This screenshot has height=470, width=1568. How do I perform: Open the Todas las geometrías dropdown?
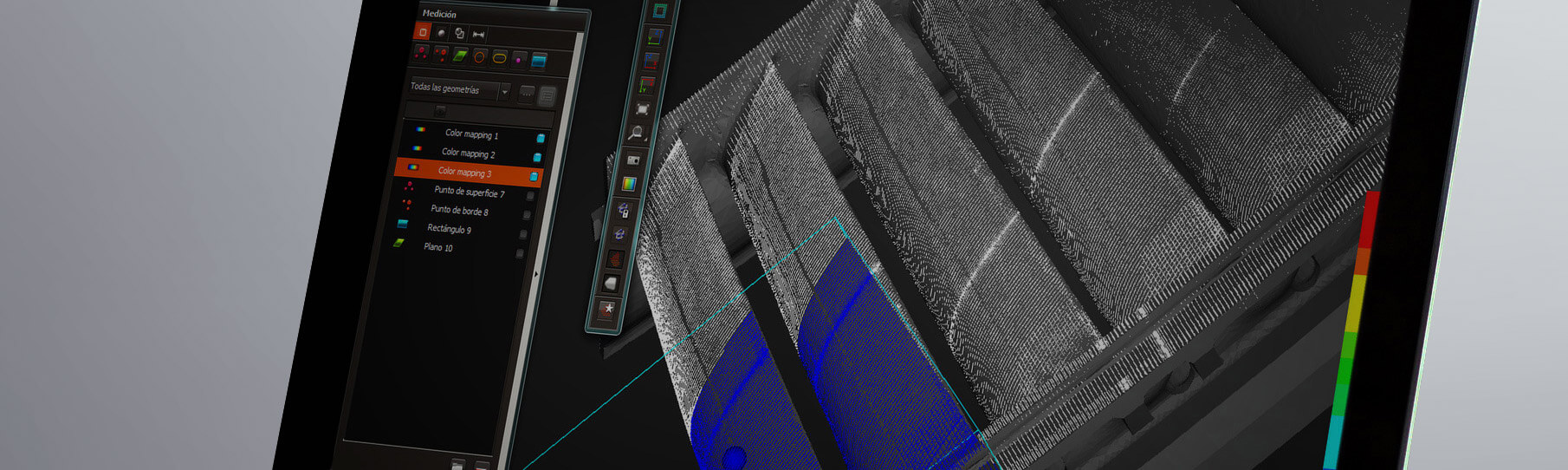coord(504,92)
